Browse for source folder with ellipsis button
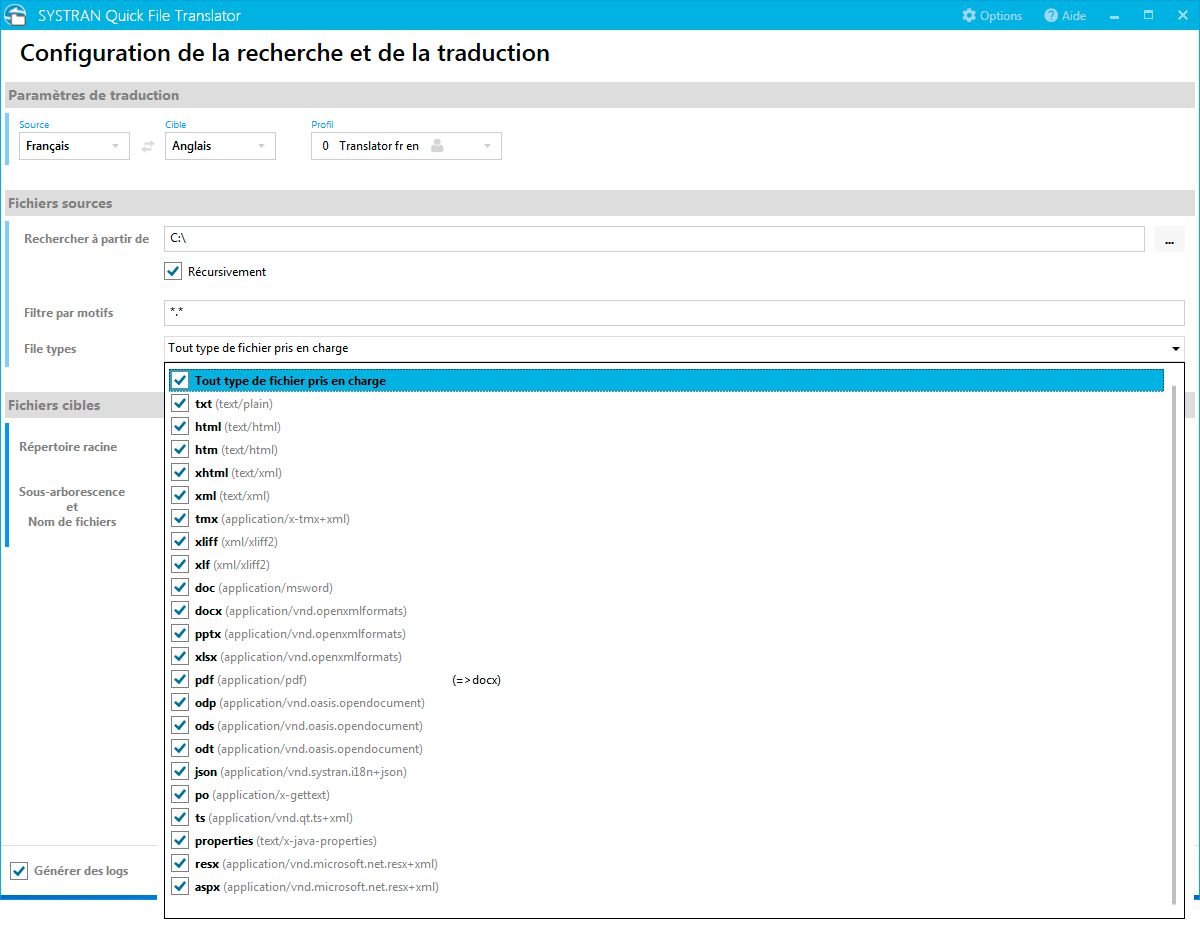Image resolution: width=1200 pixels, height=950 pixels. pos(1169,239)
